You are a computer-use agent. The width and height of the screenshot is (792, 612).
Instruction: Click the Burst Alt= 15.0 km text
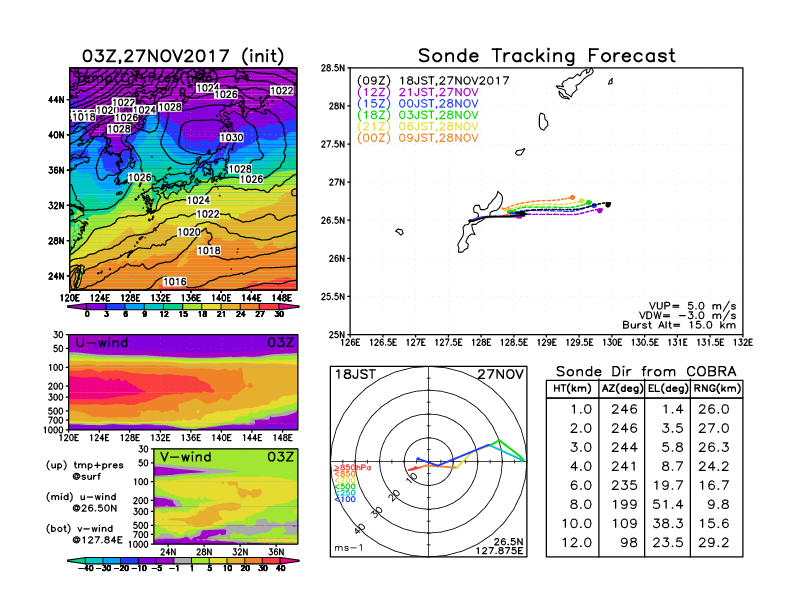[688, 326]
